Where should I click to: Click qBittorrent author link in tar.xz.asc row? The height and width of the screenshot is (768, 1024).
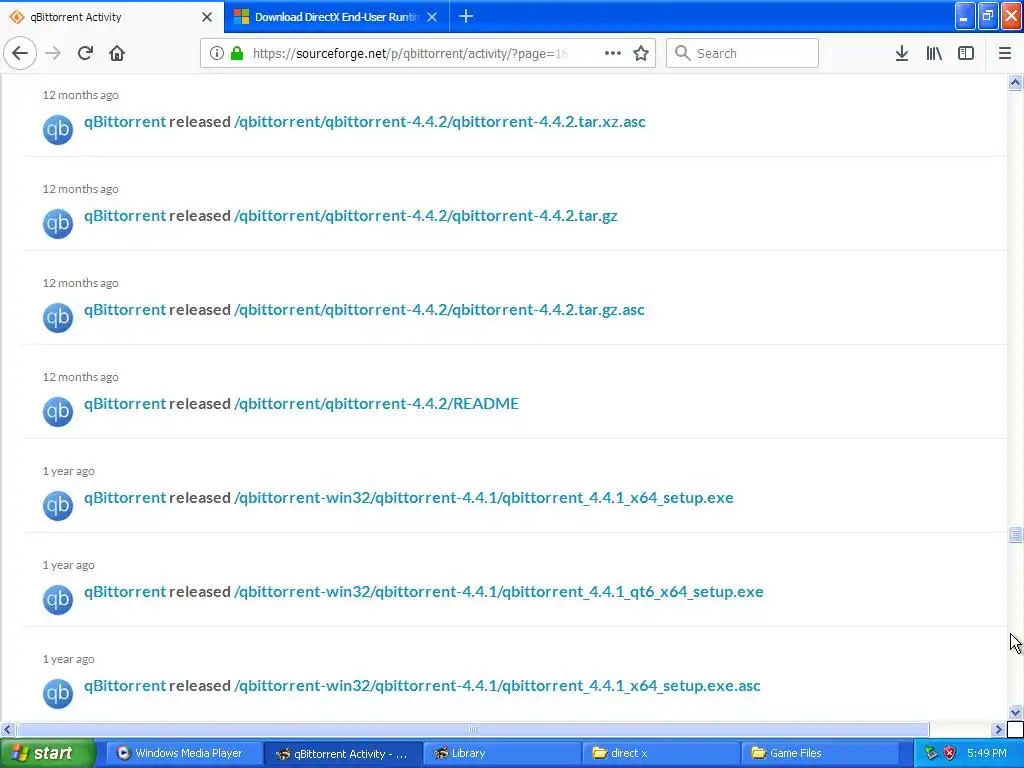125,121
